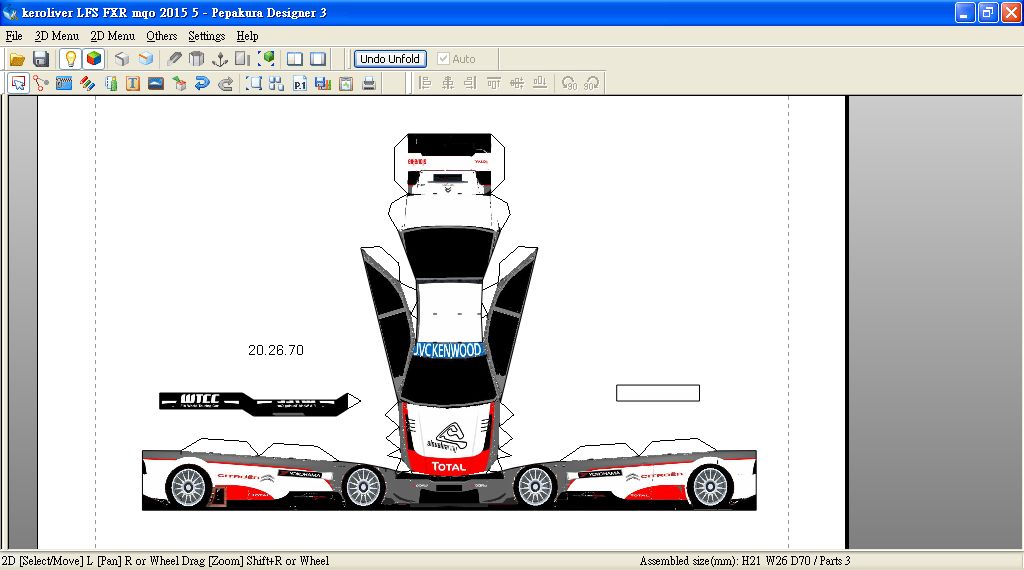The height and width of the screenshot is (570, 1024).
Task: Click the Save floppy disk icon
Action: click(x=41, y=59)
